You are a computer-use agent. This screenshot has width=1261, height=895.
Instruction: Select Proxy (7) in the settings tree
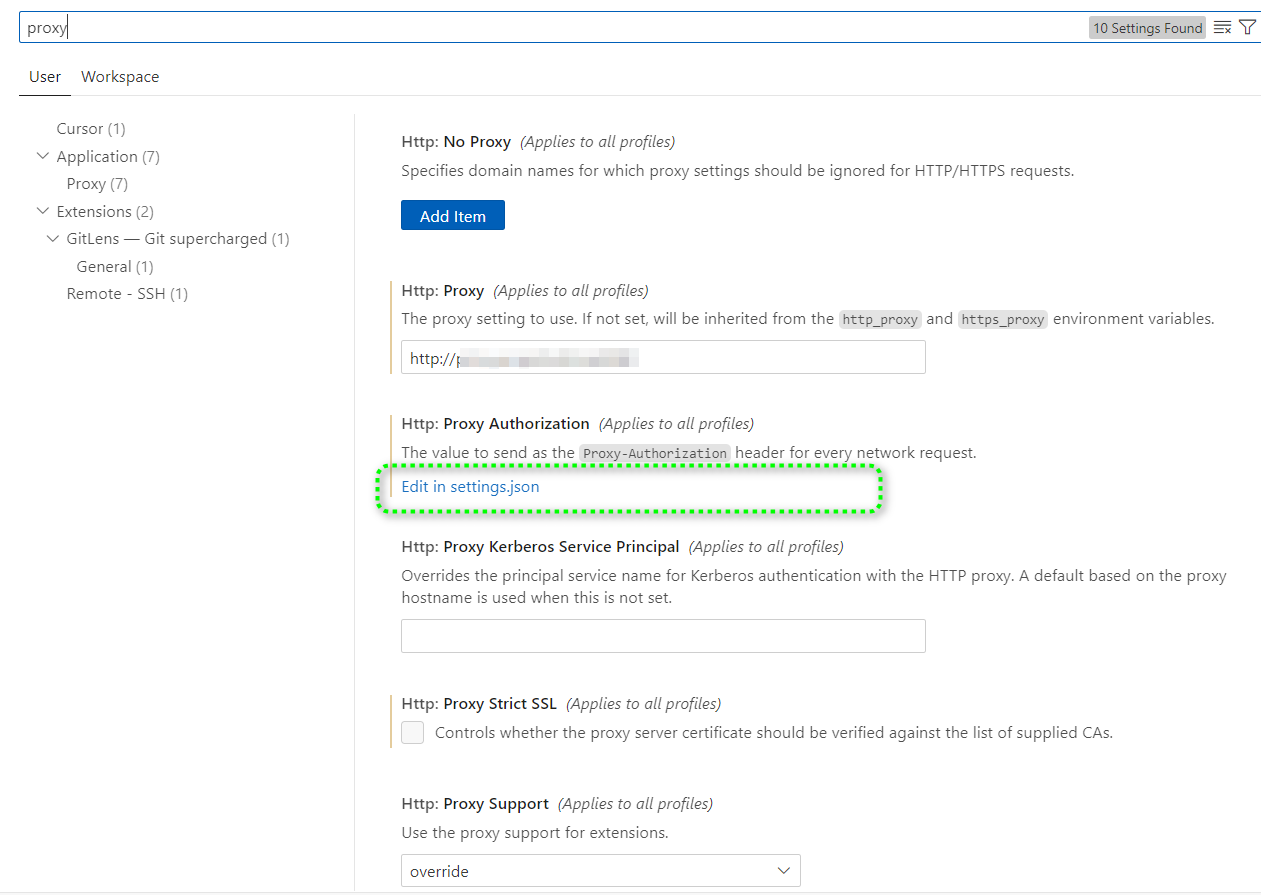97,184
